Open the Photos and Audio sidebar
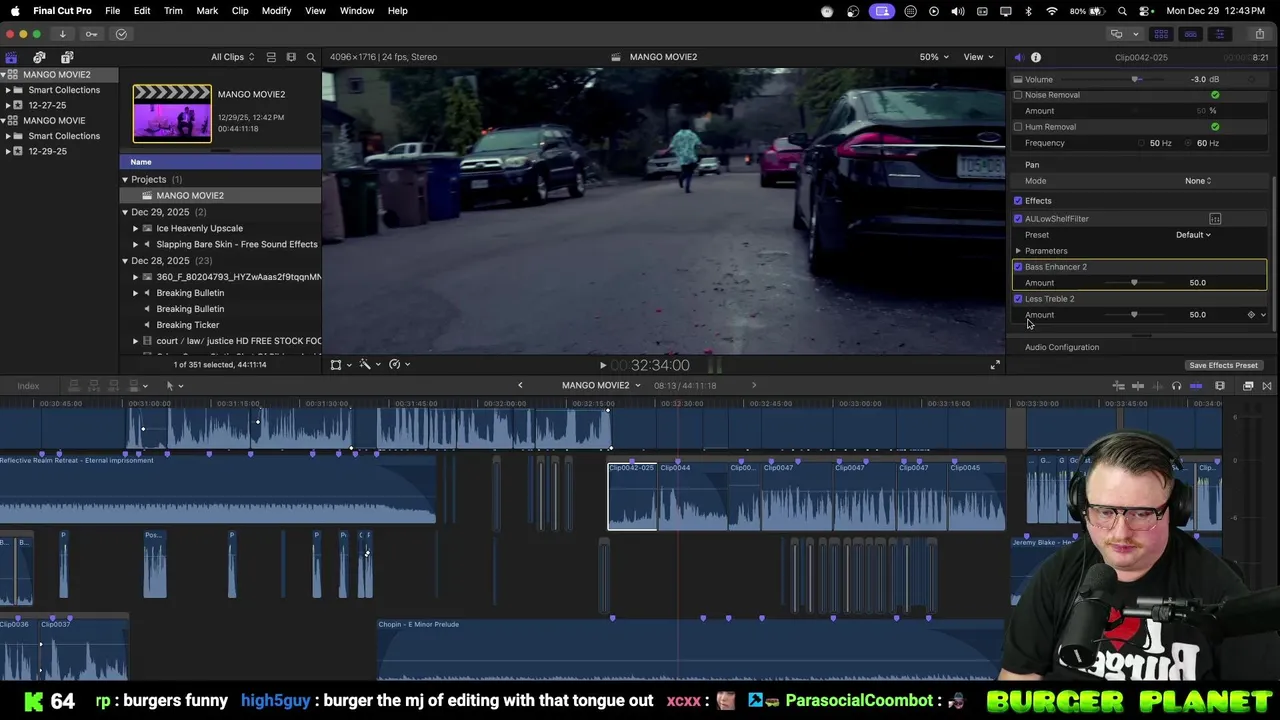The height and width of the screenshot is (720, 1280). tap(39, 57)
